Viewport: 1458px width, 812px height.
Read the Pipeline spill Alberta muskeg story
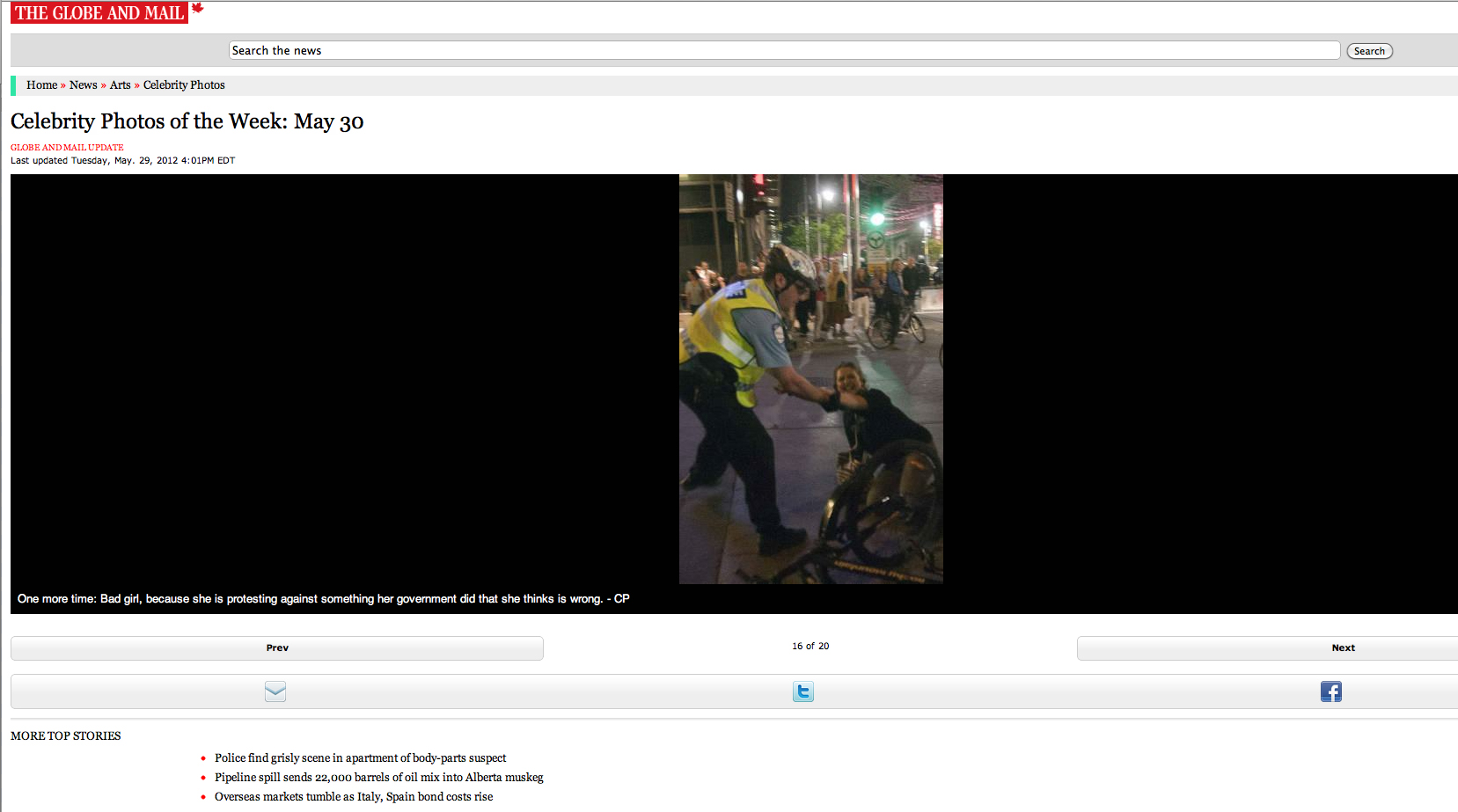[x=378, y=778]
